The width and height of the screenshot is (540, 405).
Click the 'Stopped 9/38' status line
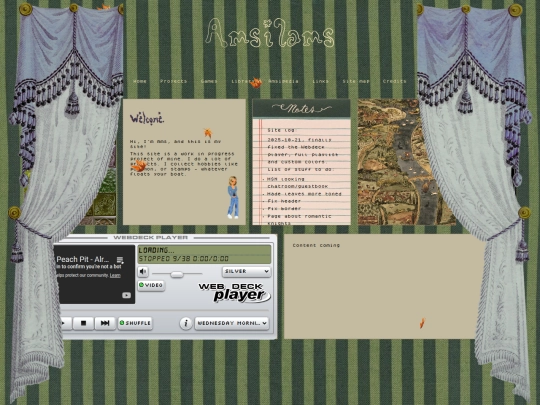pyautogui.click(x=184, y=259)
